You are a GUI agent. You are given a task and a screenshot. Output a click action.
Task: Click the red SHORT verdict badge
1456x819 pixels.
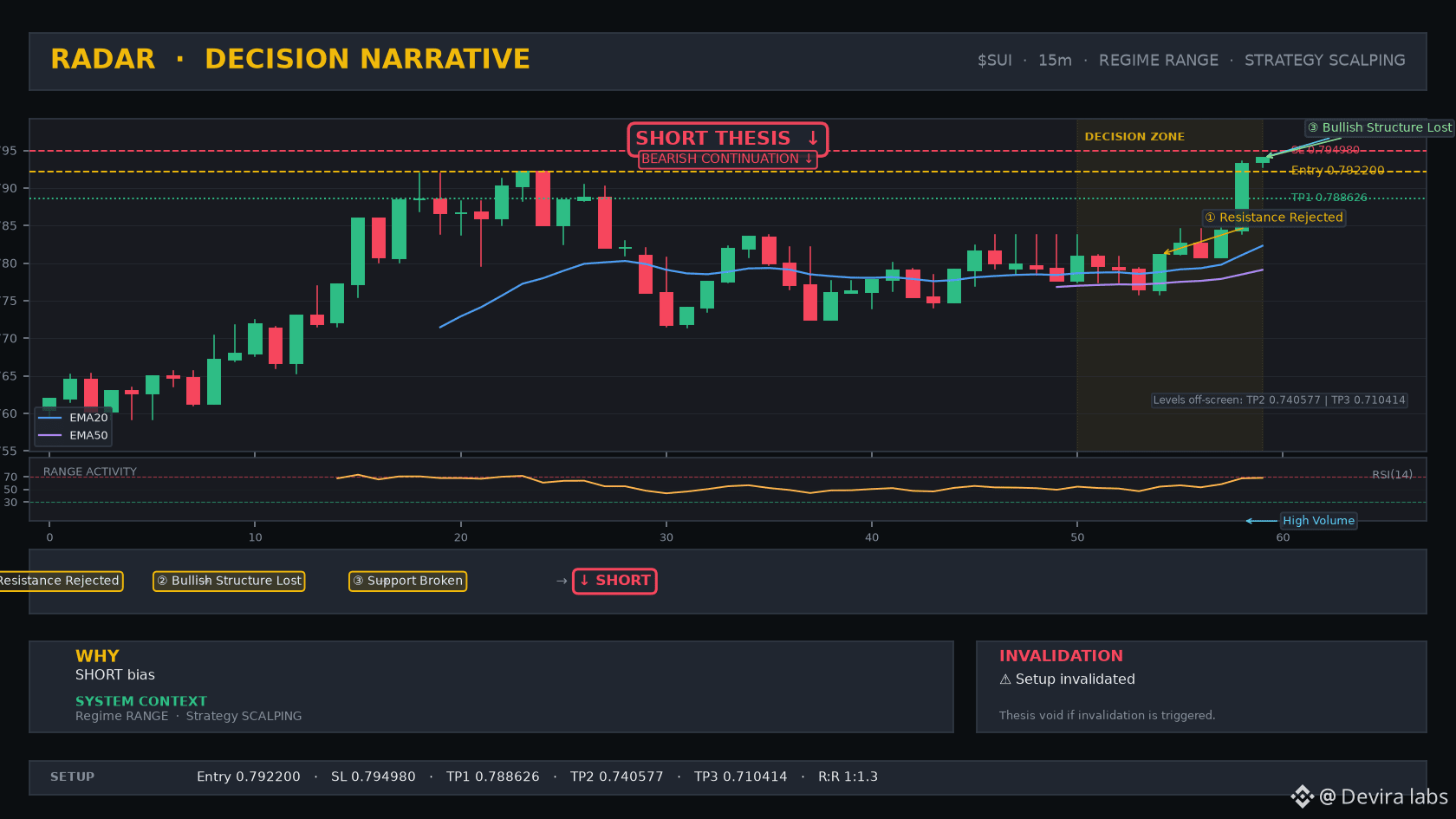pyautogui.click(x=614, y=581)
